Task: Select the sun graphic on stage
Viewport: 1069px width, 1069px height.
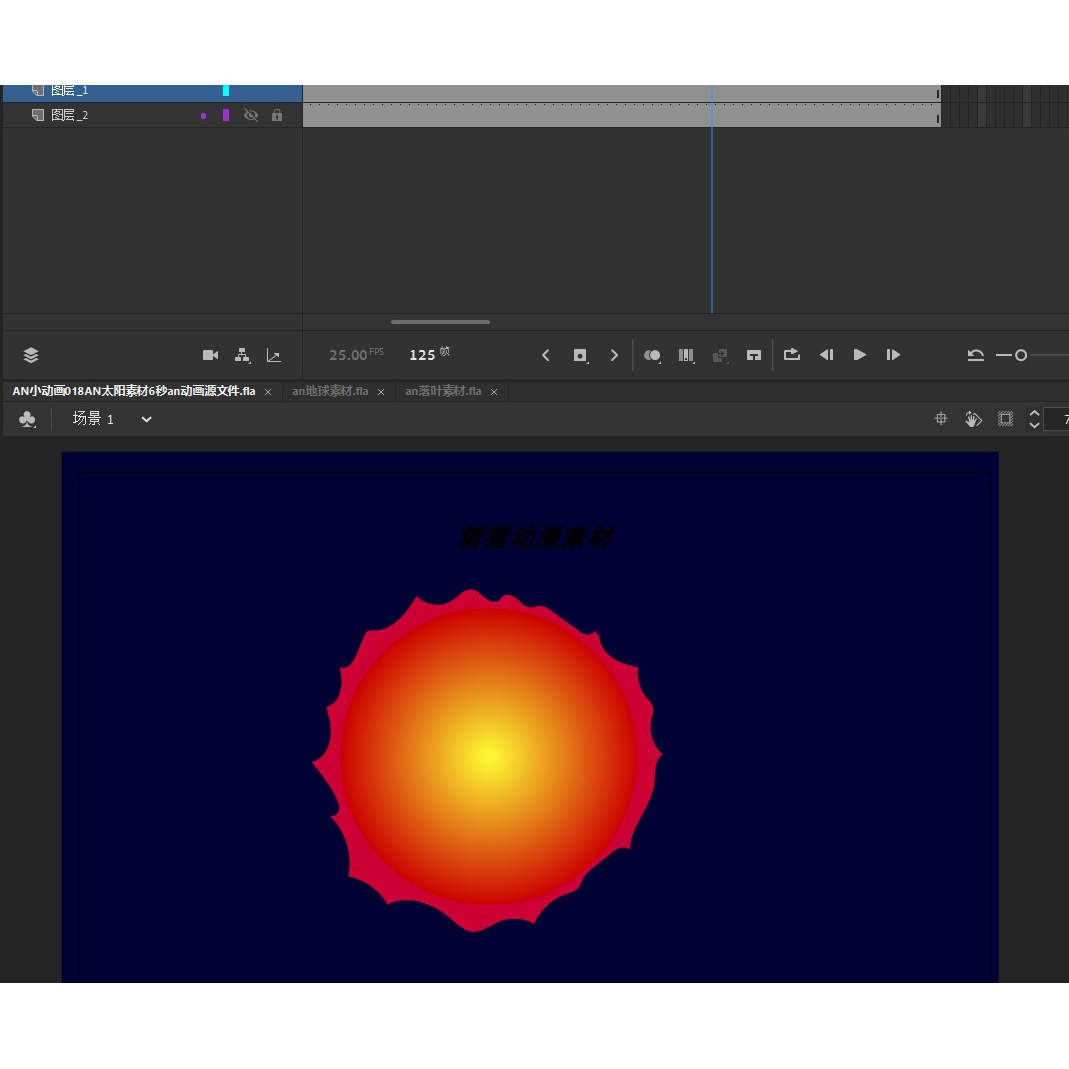Action: [487, 759]
